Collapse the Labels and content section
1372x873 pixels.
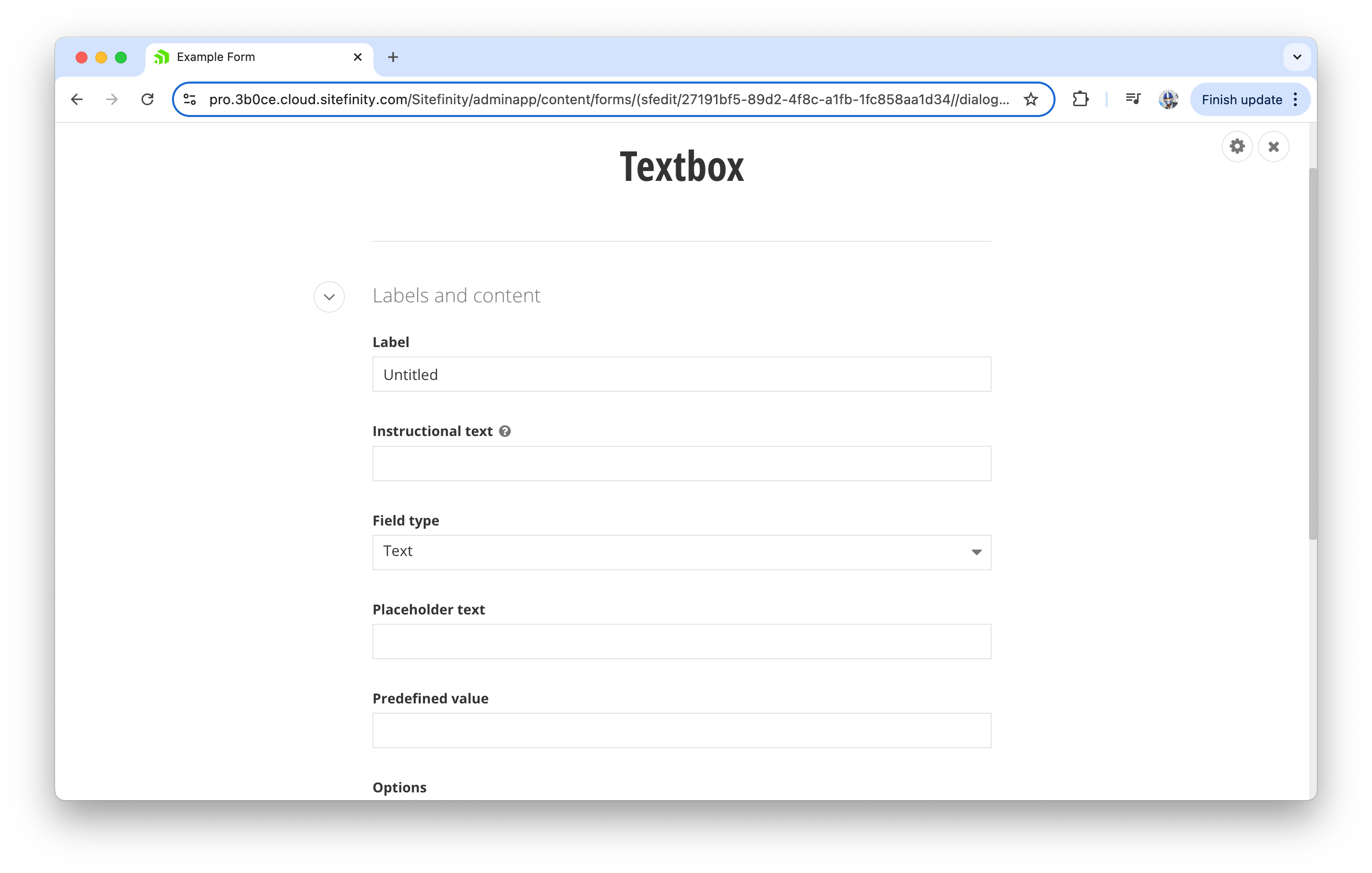tap(329, 297)
